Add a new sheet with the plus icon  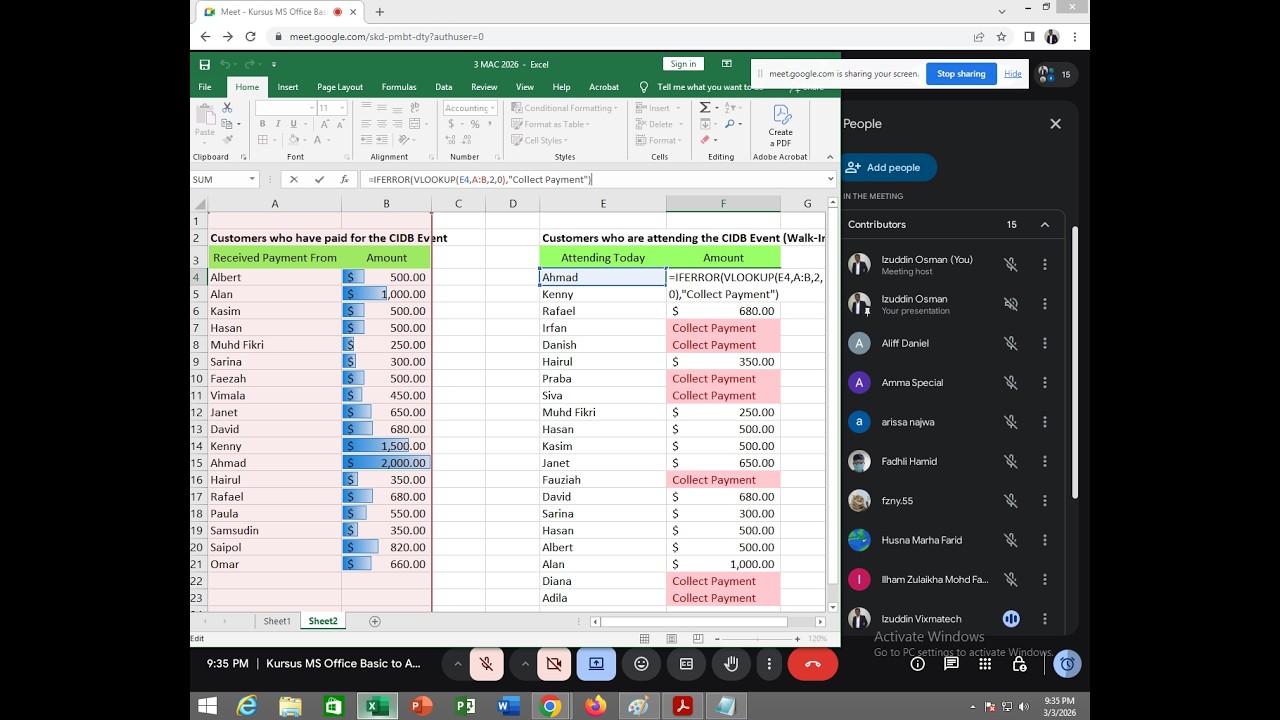click(x=375, y=621)
